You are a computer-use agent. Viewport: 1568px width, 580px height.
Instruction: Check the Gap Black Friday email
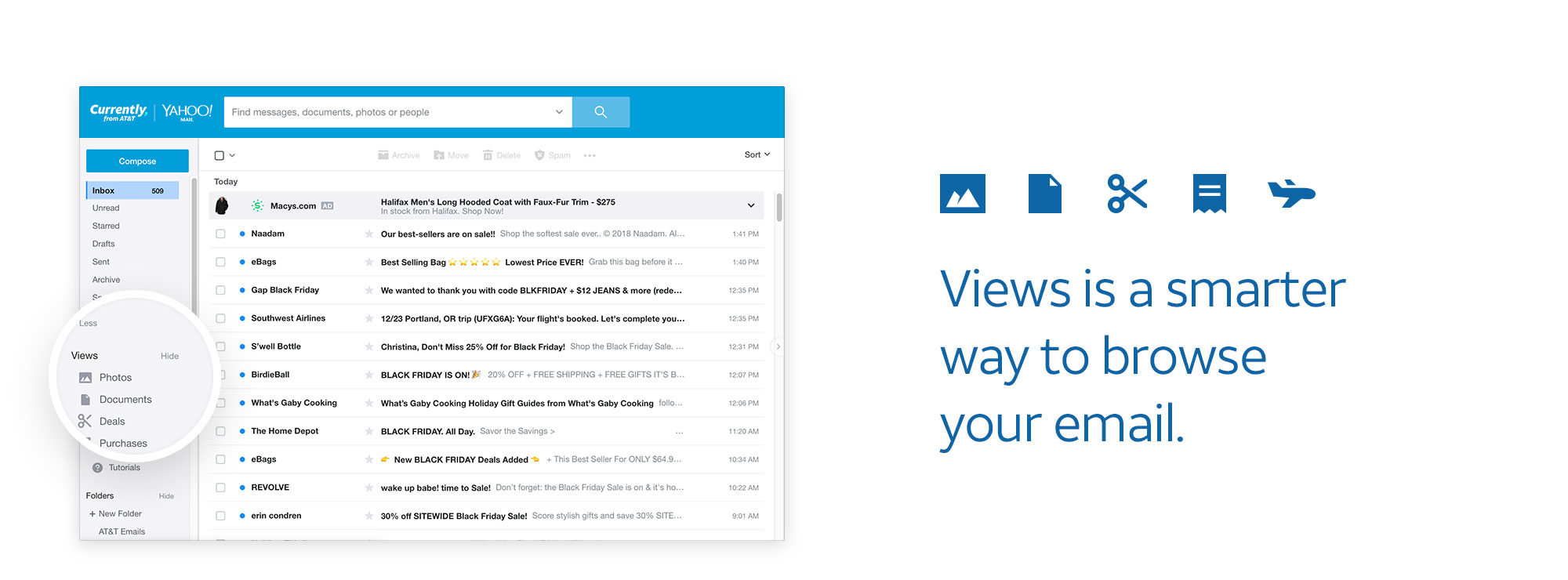[220, 290]
